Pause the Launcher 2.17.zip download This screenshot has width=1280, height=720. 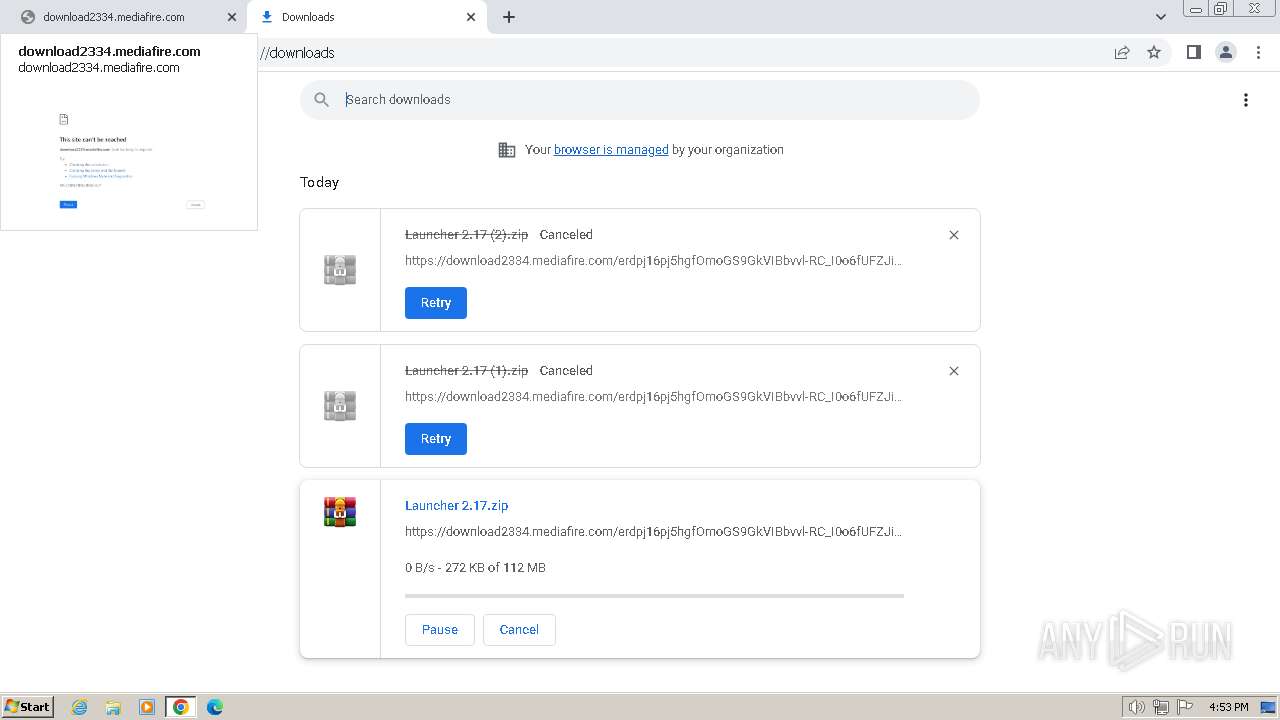click(440, 630)
